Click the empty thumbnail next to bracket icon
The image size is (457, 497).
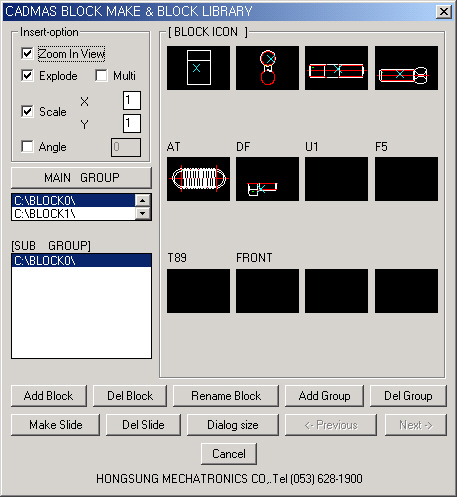[x=336, y=179]
